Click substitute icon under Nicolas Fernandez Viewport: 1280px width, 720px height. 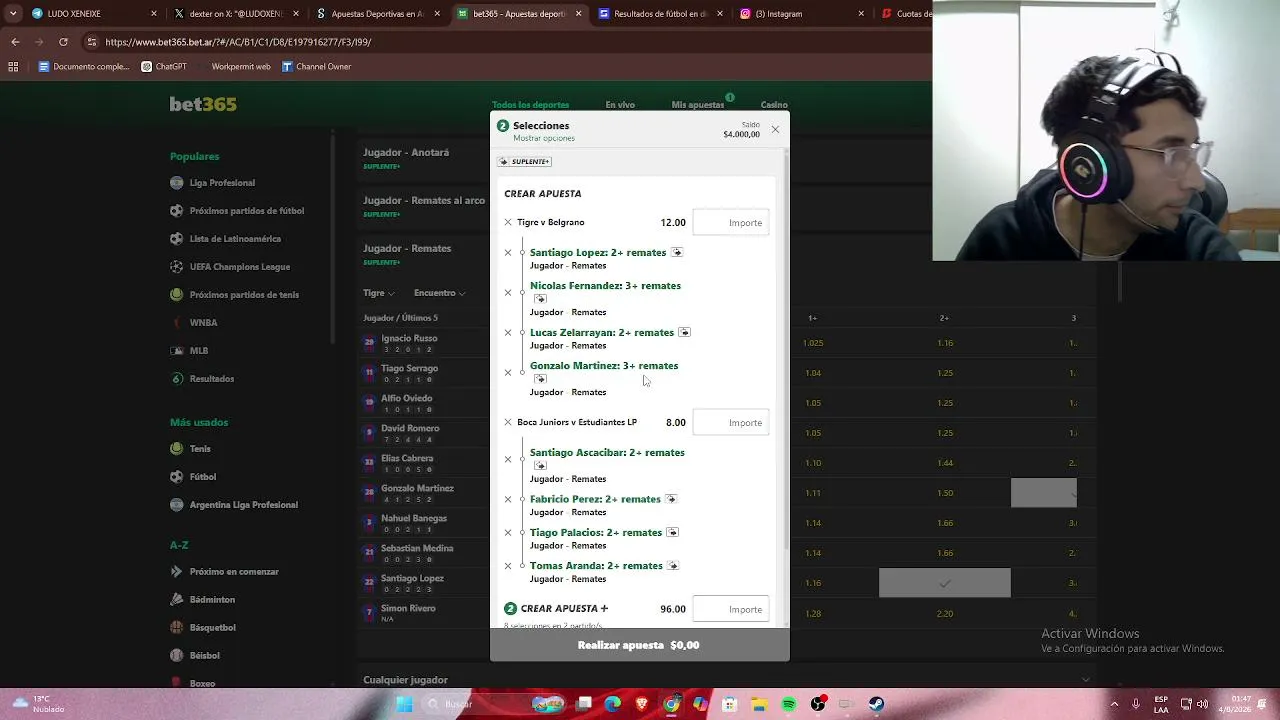(x=540, y=299)
